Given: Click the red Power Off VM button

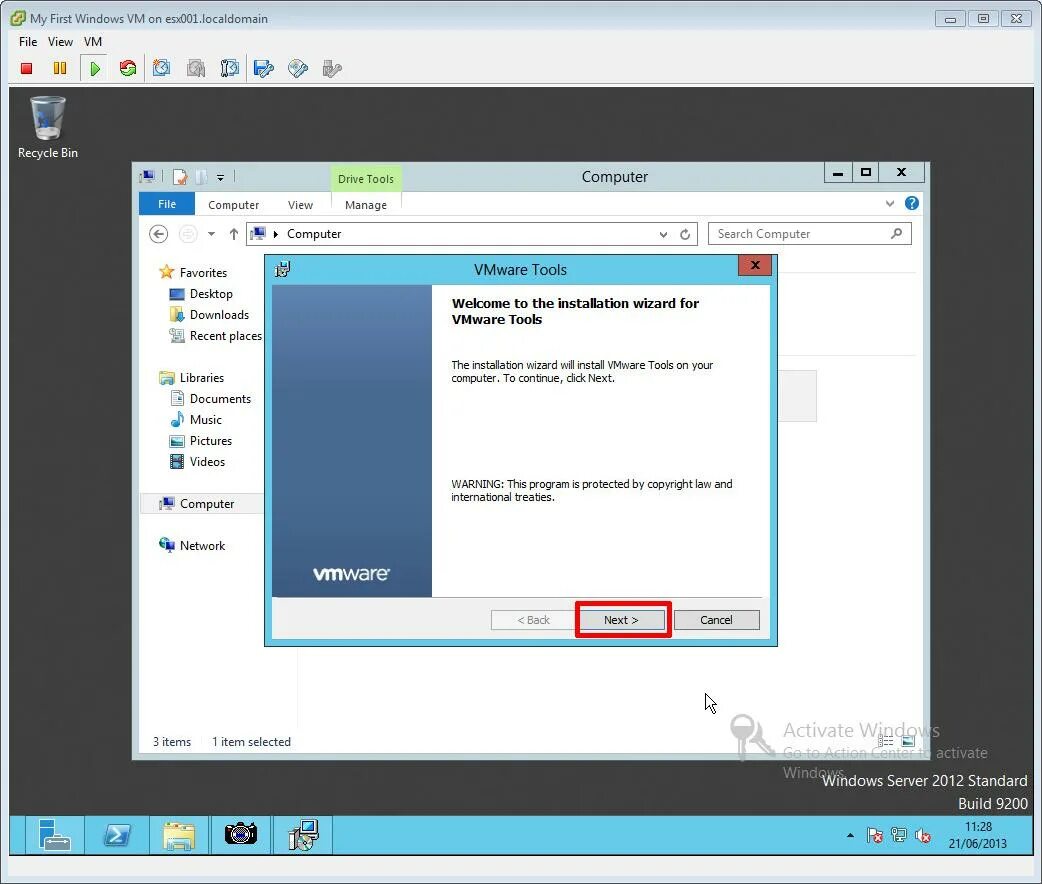Looking at the screenshot, I should click(27, 68).
